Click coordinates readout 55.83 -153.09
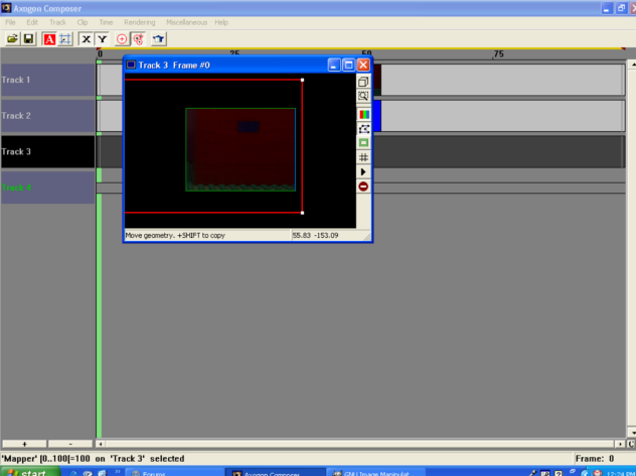The width and height of the screenshot is (636, 476). coord(315,236)
